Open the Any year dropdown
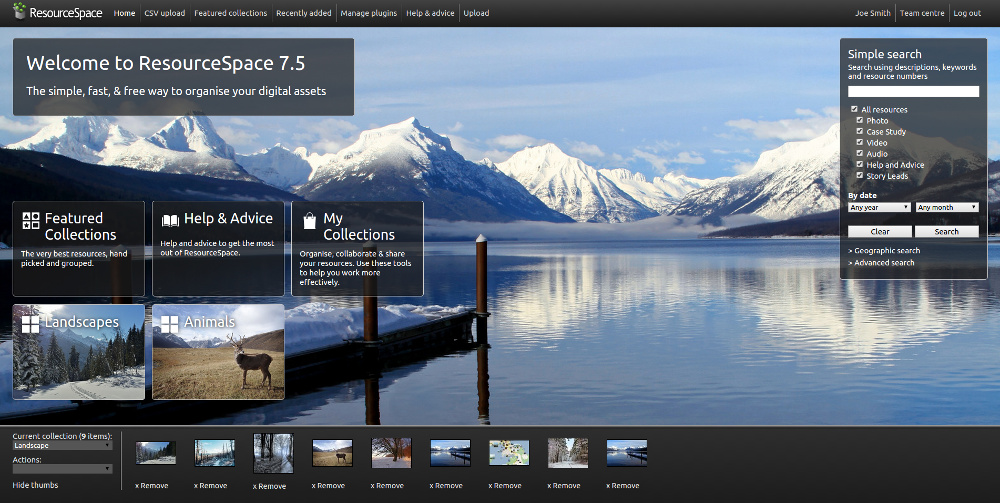Screen dimensions: 1000x503 coord(879,207)
